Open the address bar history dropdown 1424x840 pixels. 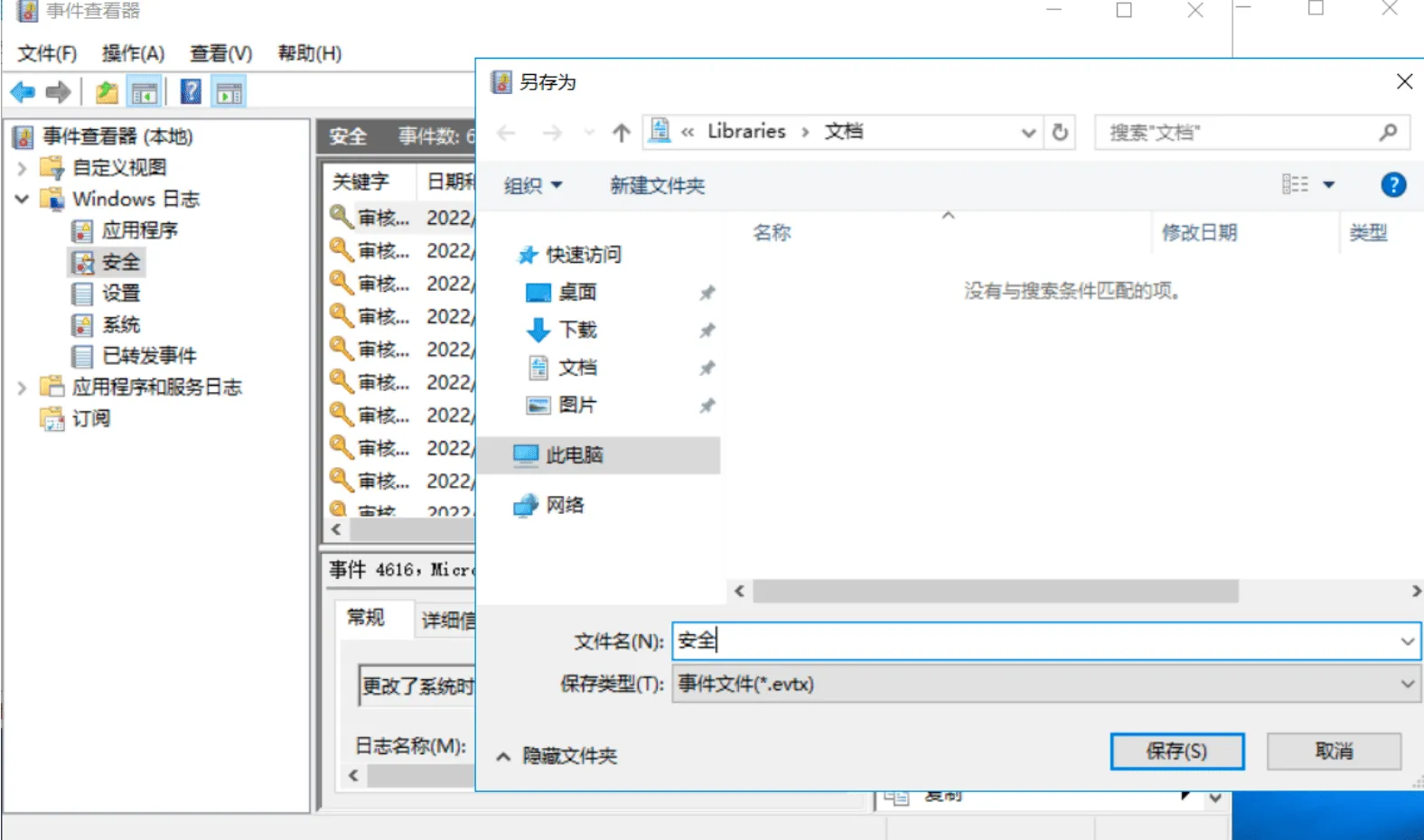pyautogui.click(x=1028, y=133)
